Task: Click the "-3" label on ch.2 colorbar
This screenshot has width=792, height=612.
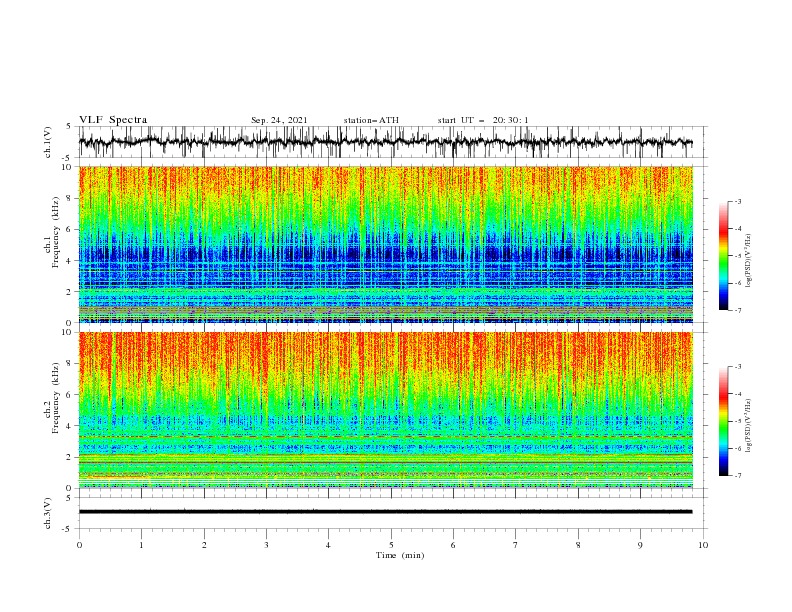Action: pos(737,367)
